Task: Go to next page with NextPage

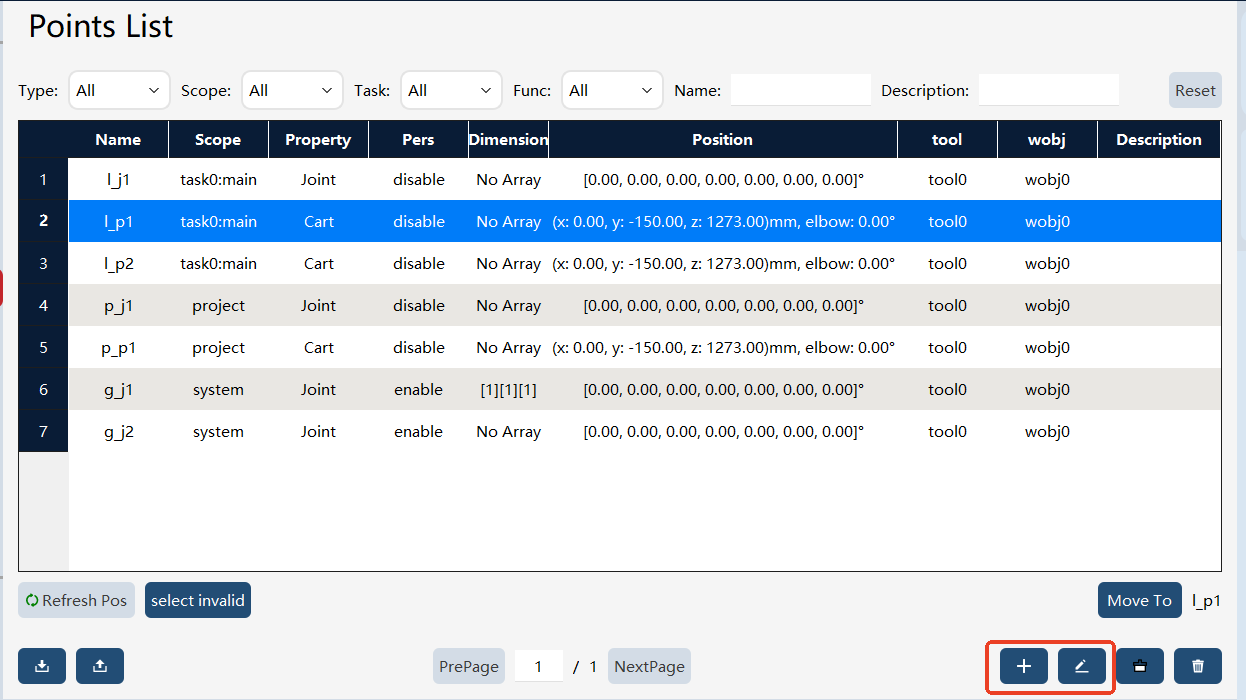Action: pos(649,666)
